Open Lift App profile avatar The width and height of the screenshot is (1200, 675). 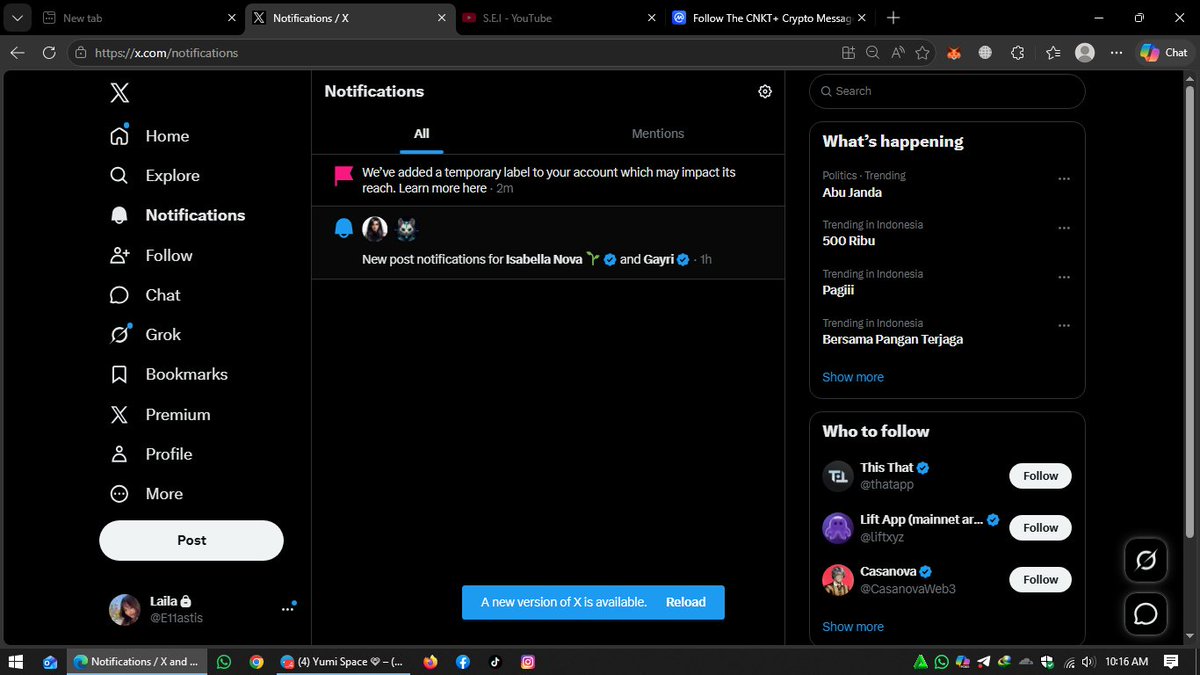(x=838, y=528)
